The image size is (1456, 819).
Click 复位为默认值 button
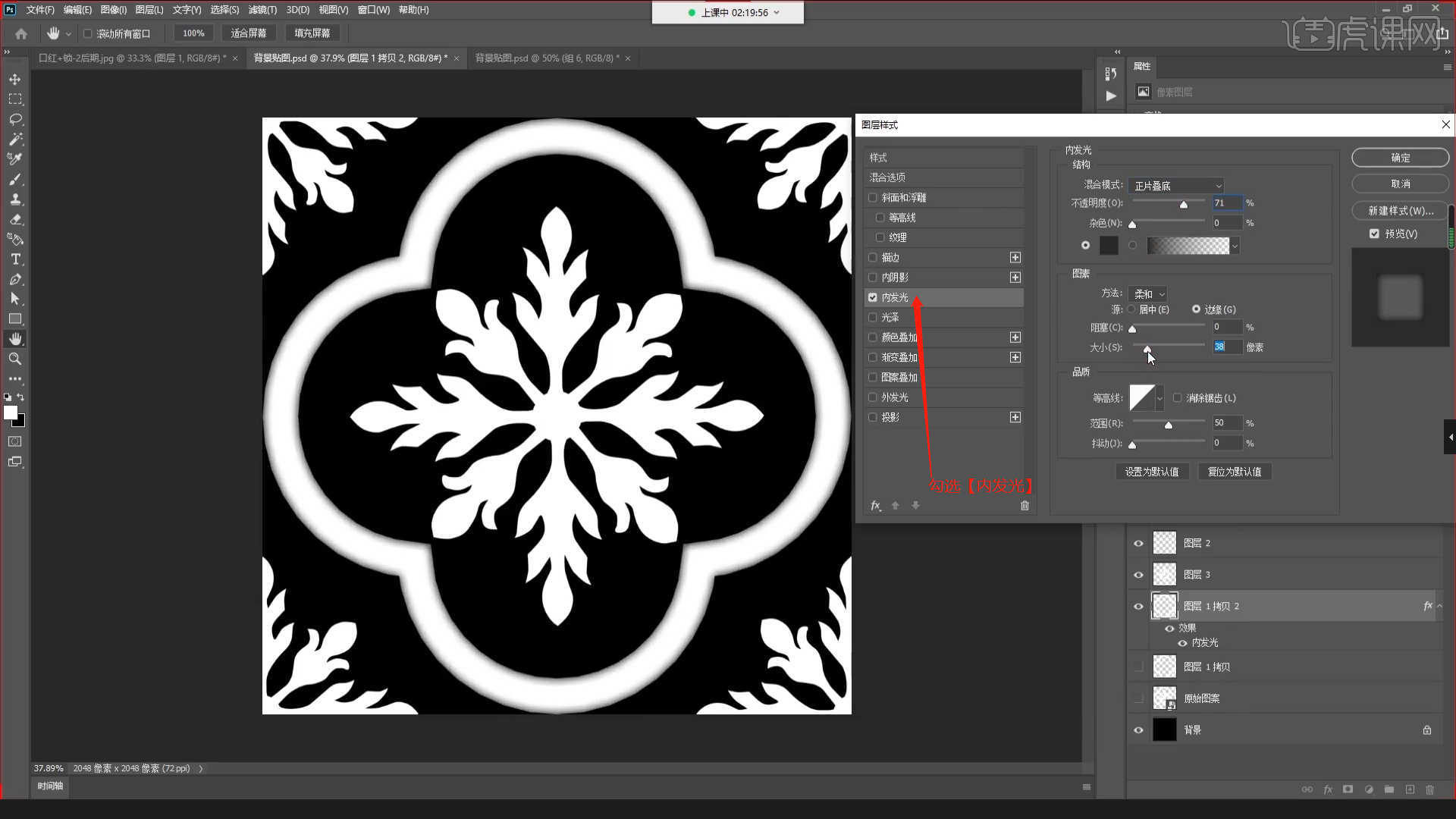(1234, 472)
